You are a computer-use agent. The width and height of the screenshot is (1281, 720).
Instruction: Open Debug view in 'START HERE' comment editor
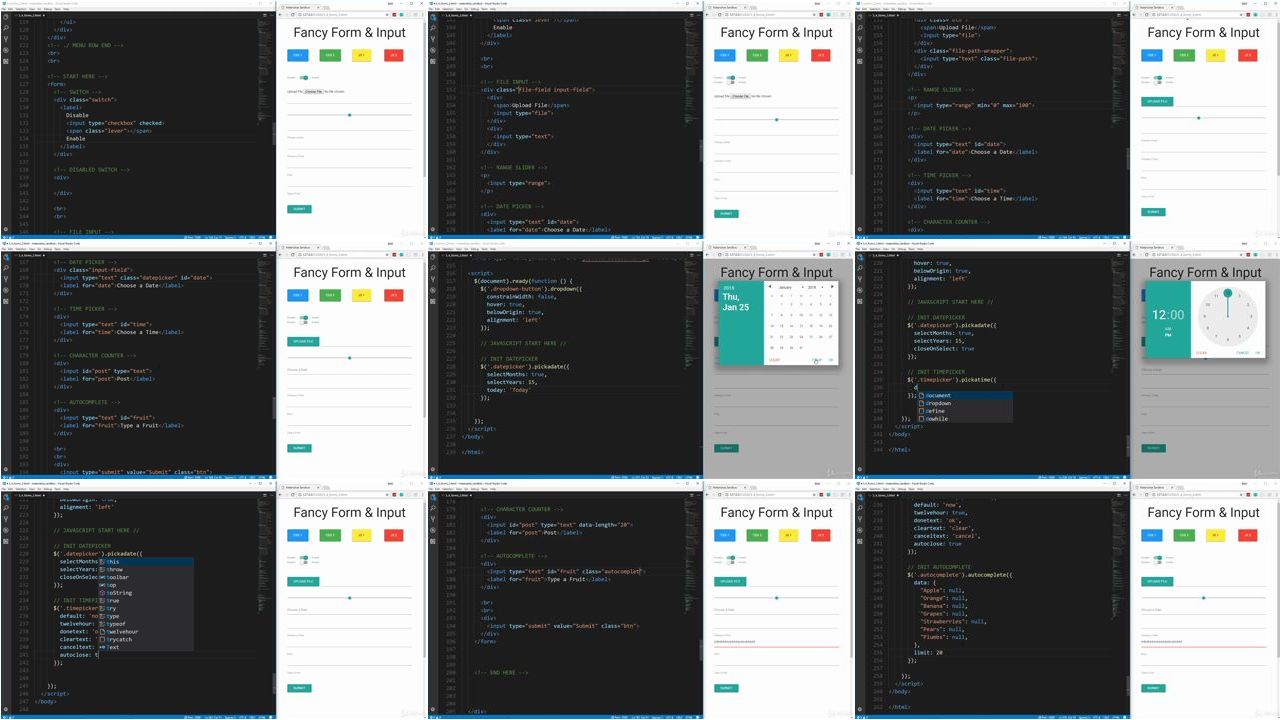(6, 50)
